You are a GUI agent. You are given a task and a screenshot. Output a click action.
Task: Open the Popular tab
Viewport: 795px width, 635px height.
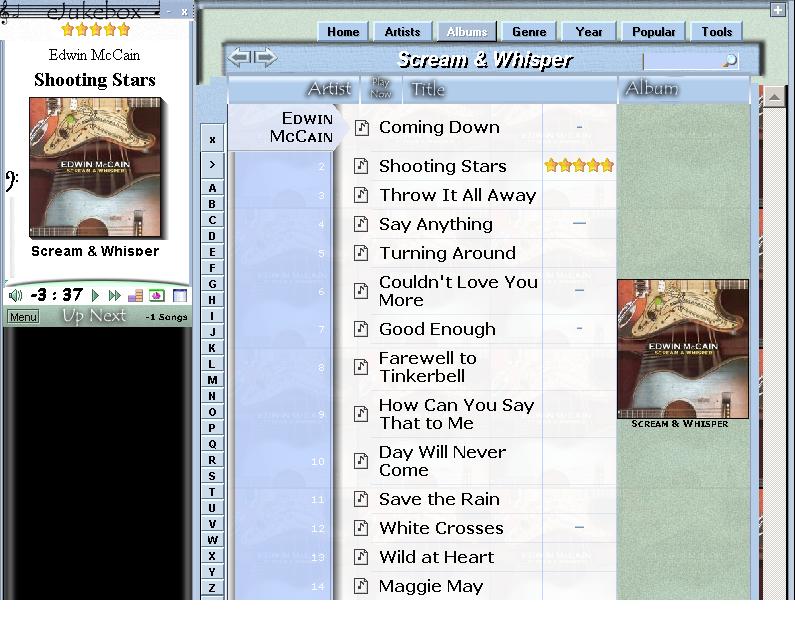pos(654,31)
